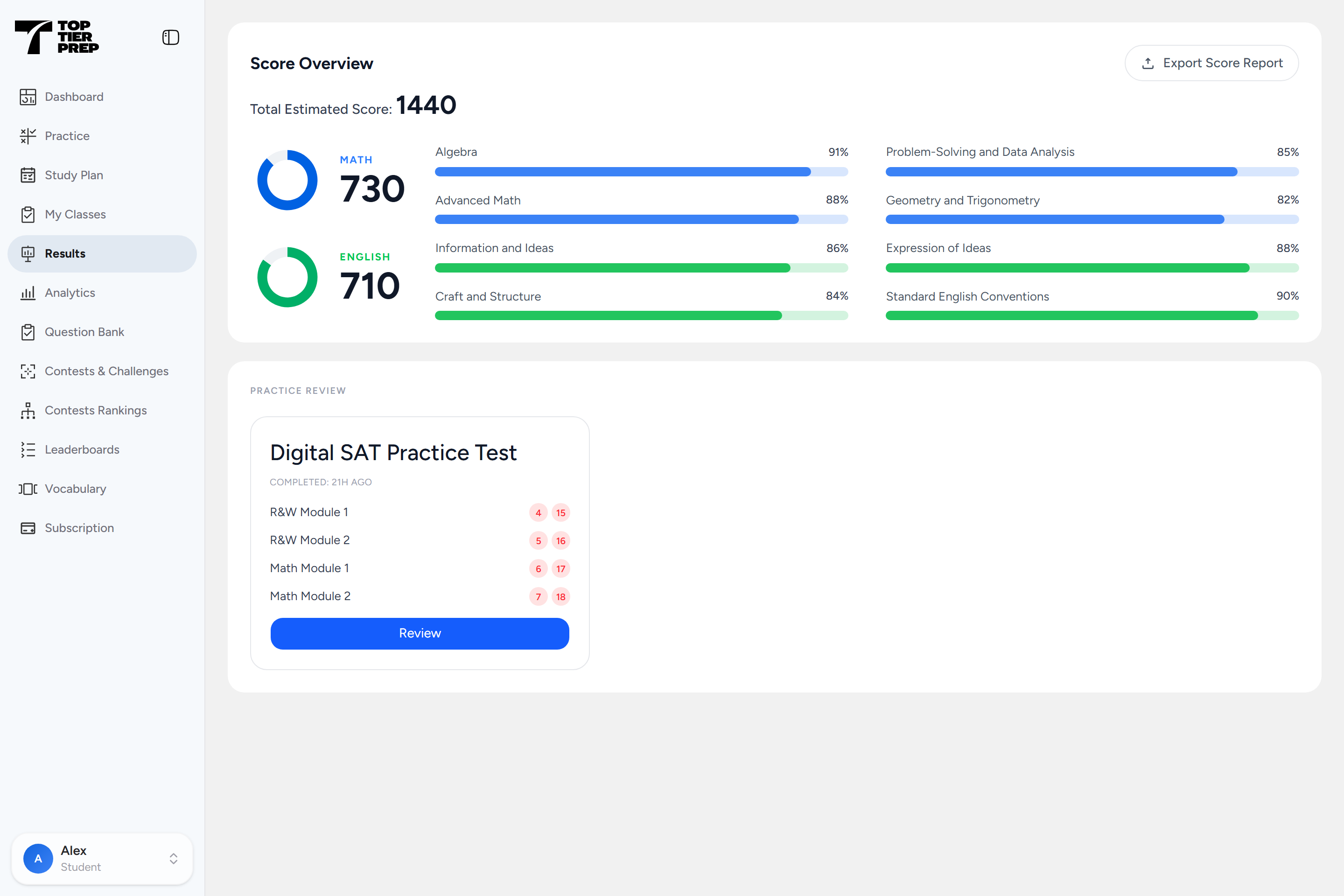
Task: Click the export upload icon
Action: click(1148, 63)
